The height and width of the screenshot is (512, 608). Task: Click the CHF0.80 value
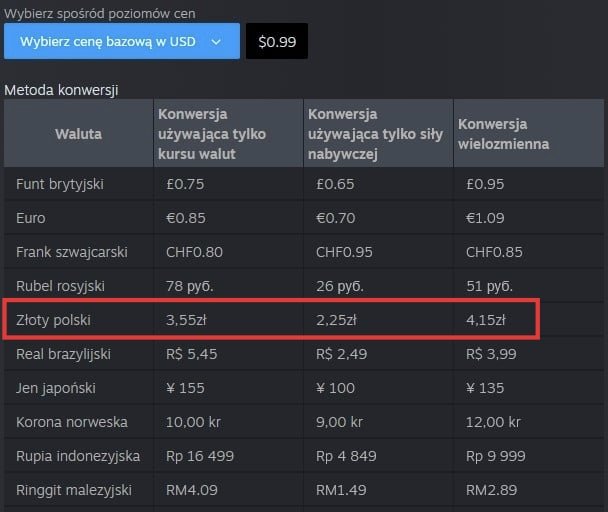coord(194,252)
